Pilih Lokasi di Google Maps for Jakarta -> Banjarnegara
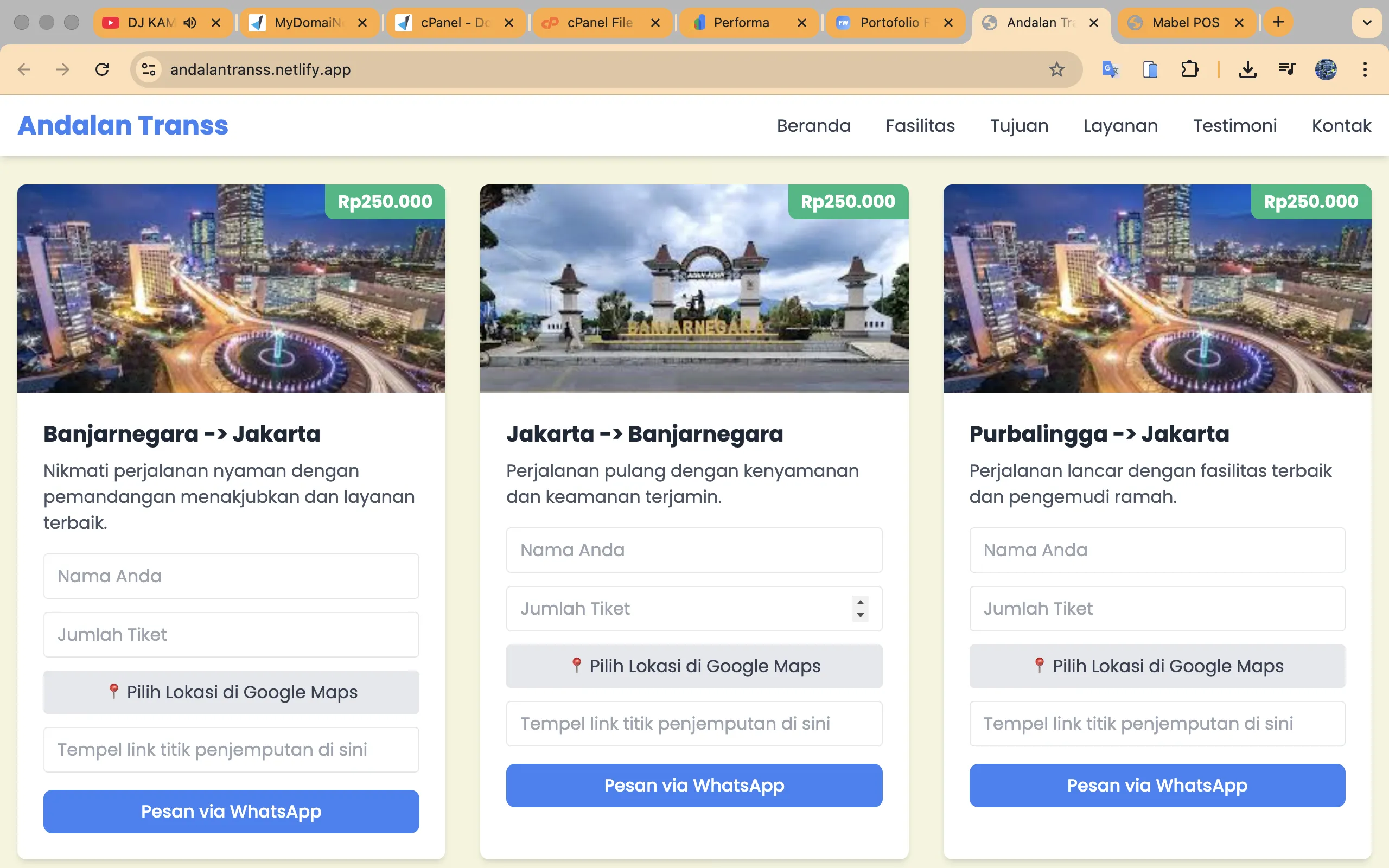This screenshot has height=868, width=1389. tap(694, 666)
